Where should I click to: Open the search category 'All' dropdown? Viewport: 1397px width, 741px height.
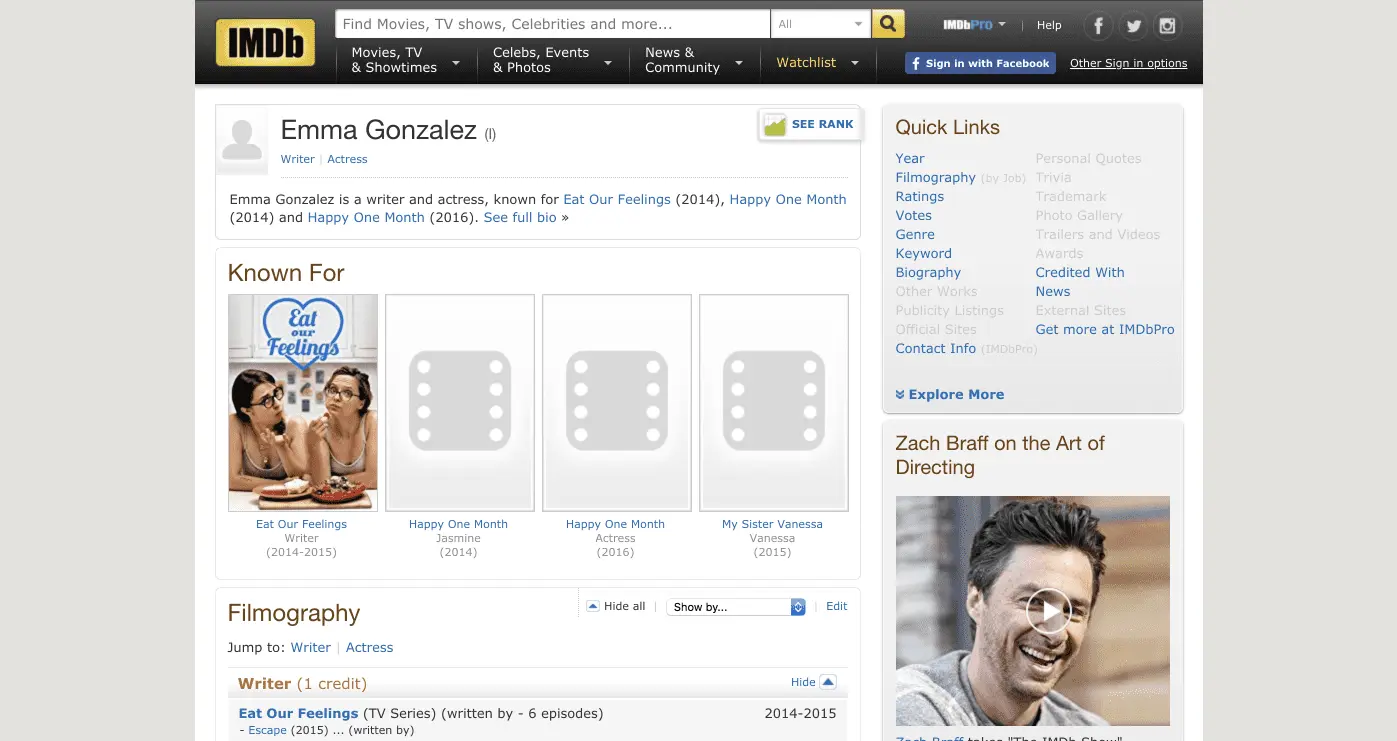click(x=820, y=24)
